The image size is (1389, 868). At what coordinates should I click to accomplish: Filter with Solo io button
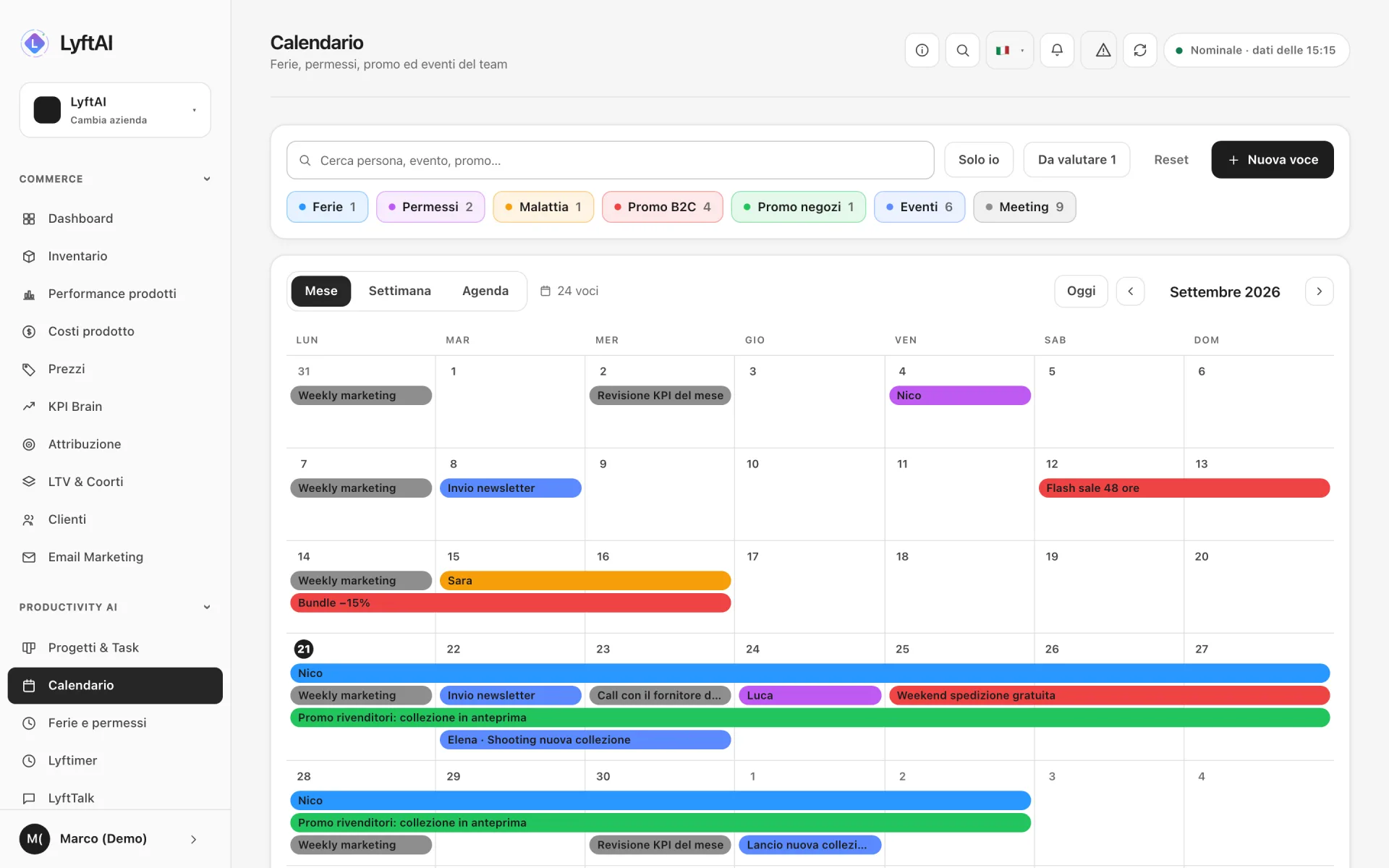[979, 160]
